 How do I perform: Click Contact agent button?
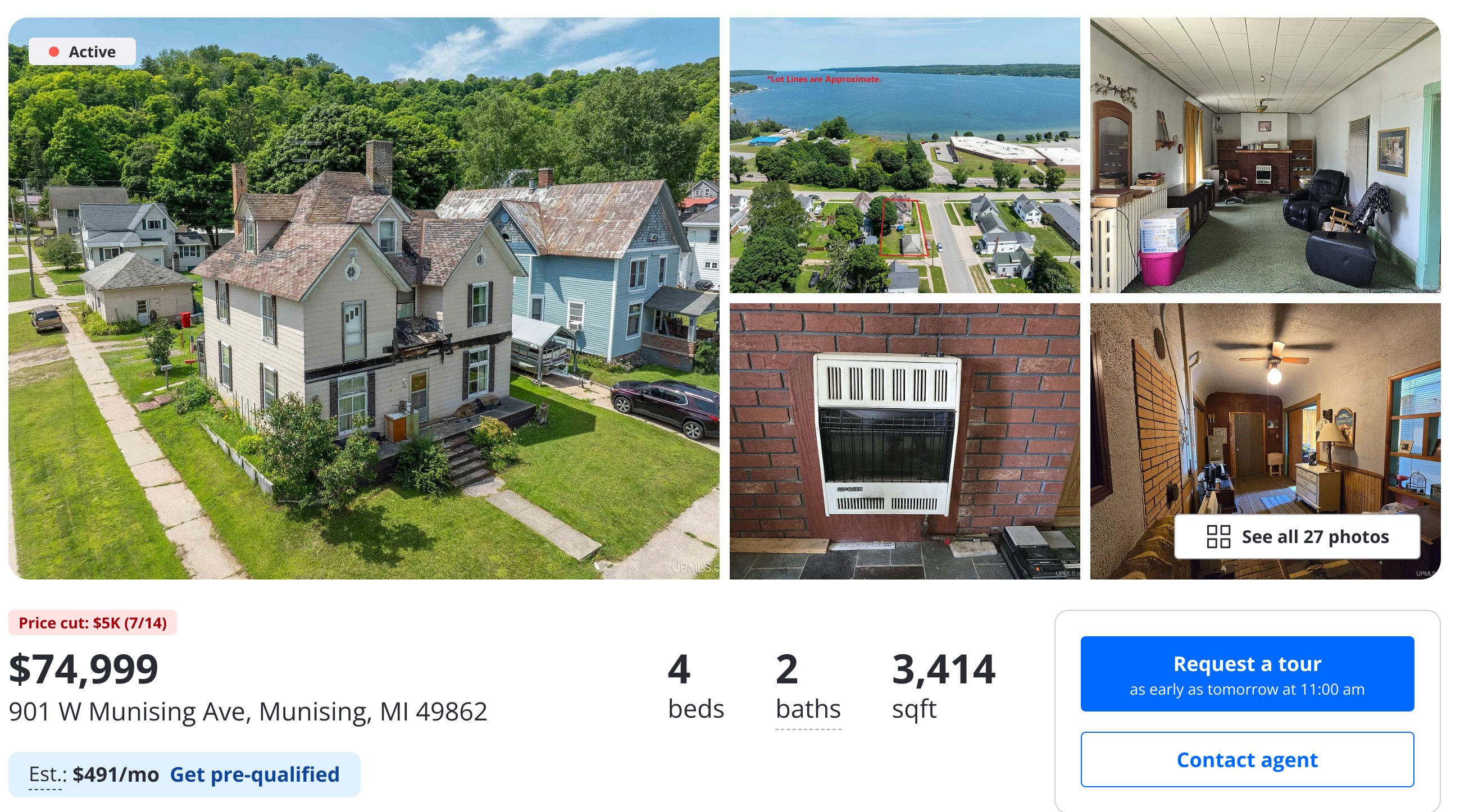[x=1247, y=759]
